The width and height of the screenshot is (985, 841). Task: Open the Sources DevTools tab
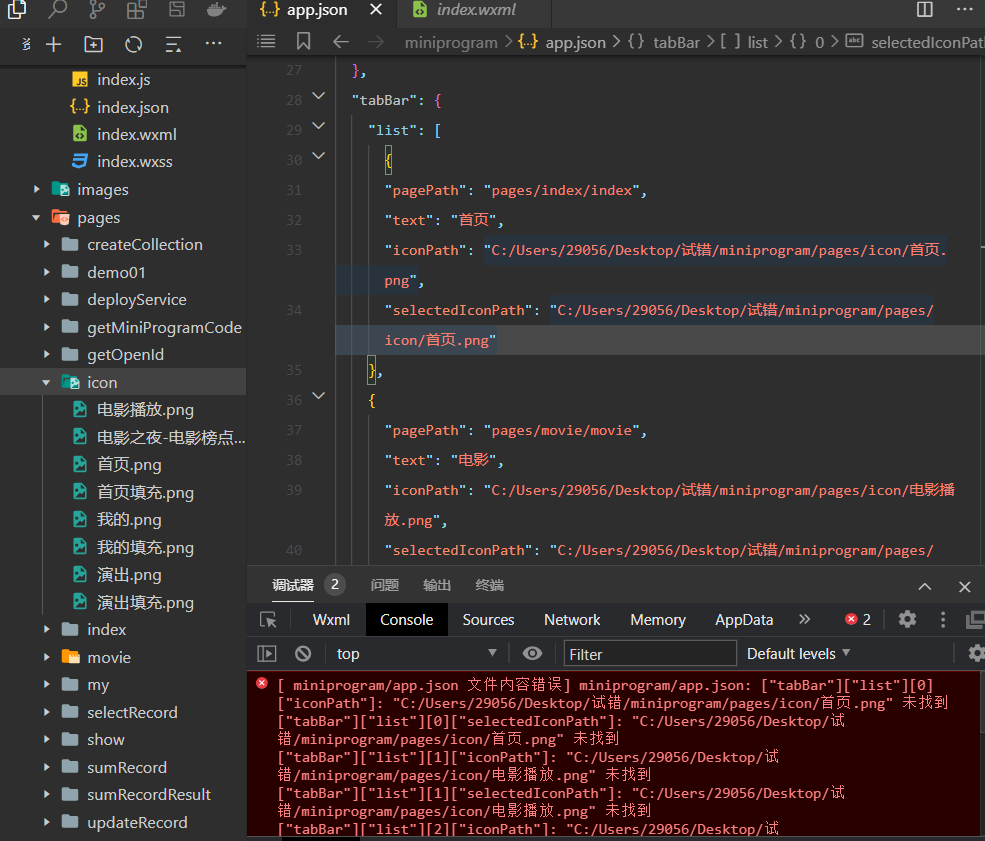[488, 620]
